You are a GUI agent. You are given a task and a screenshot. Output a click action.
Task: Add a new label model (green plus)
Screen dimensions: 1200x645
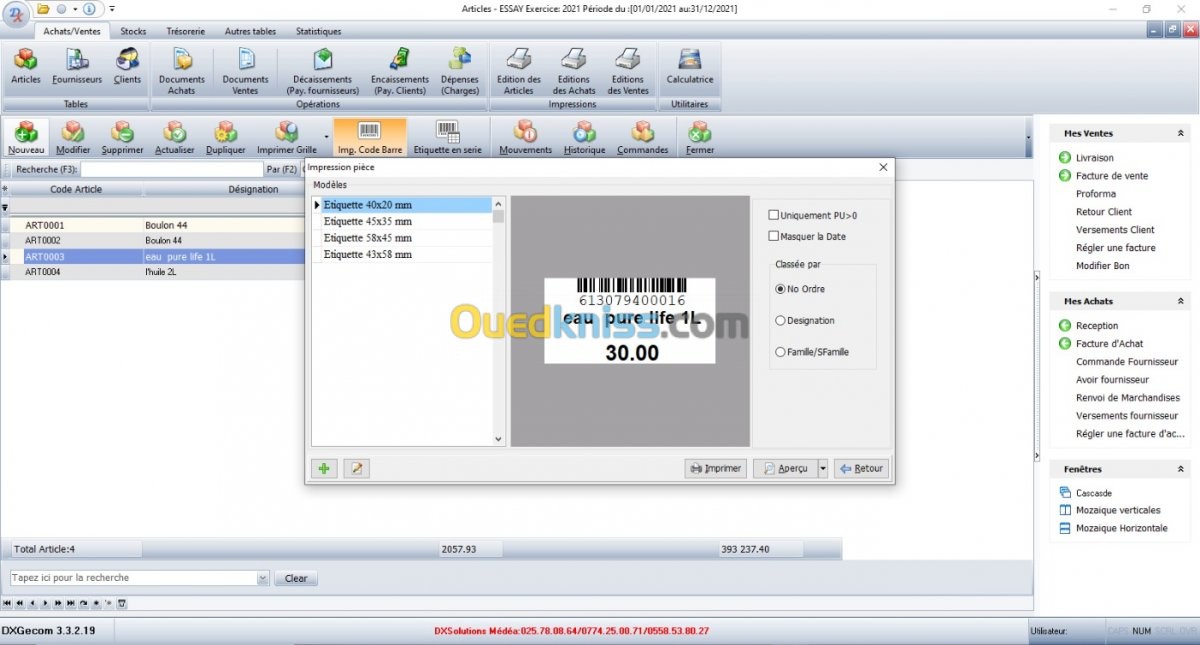coord(325,468)
